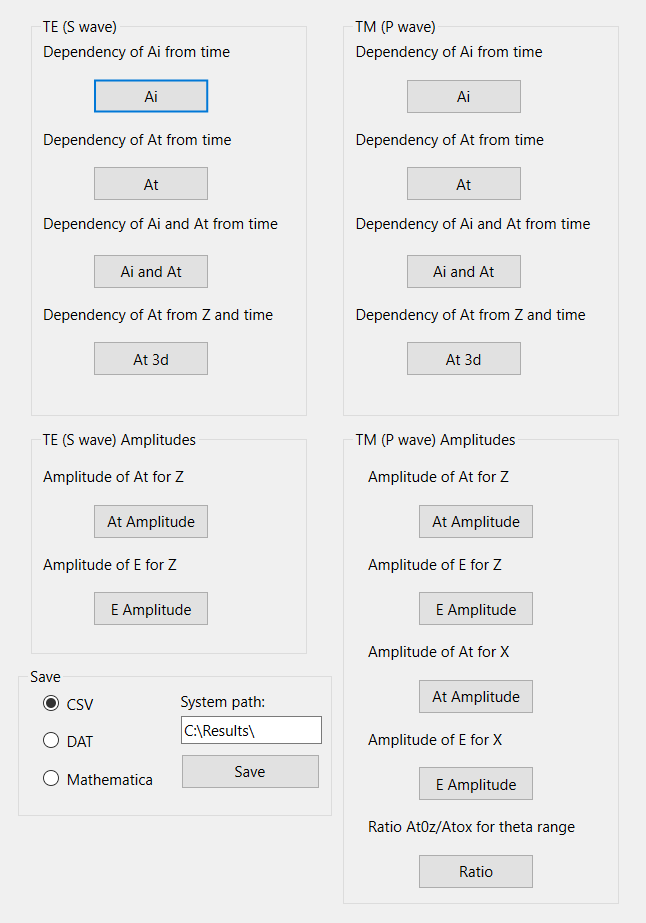Click At Amplitude in TE (S wave) Amplitudes
The height and width of the screenshot is (923, 646).
click(151, 522)
